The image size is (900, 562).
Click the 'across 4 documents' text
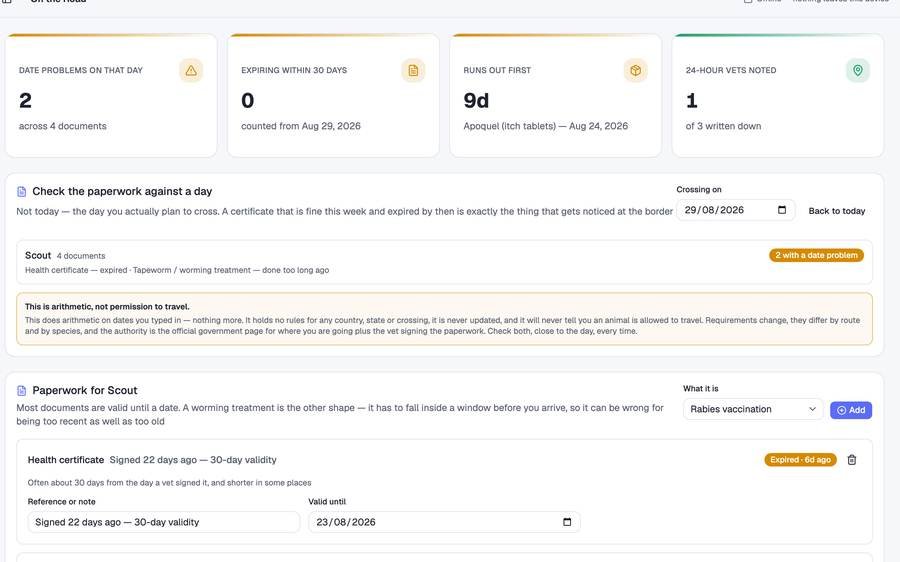point(63,126)
